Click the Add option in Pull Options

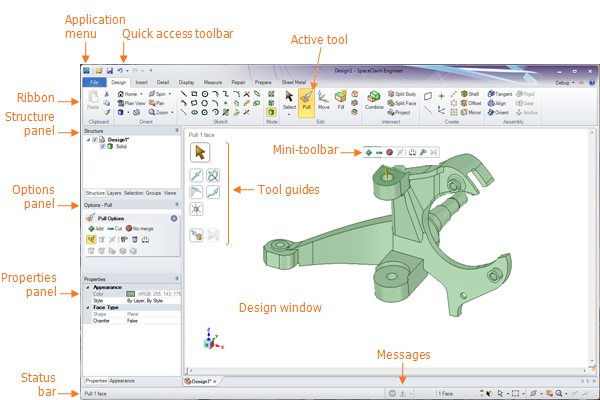[x=96, y=228]
